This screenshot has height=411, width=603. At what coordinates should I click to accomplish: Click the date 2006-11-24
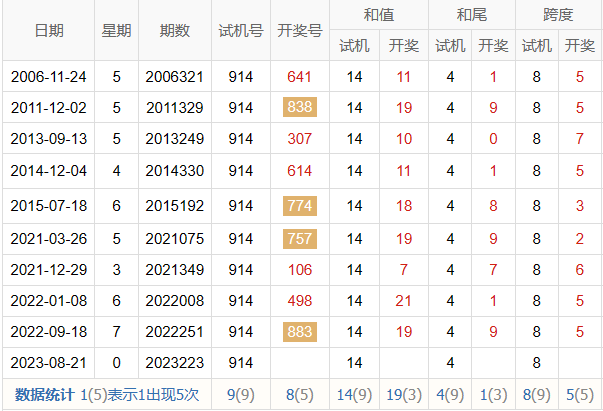click(48, 76)
